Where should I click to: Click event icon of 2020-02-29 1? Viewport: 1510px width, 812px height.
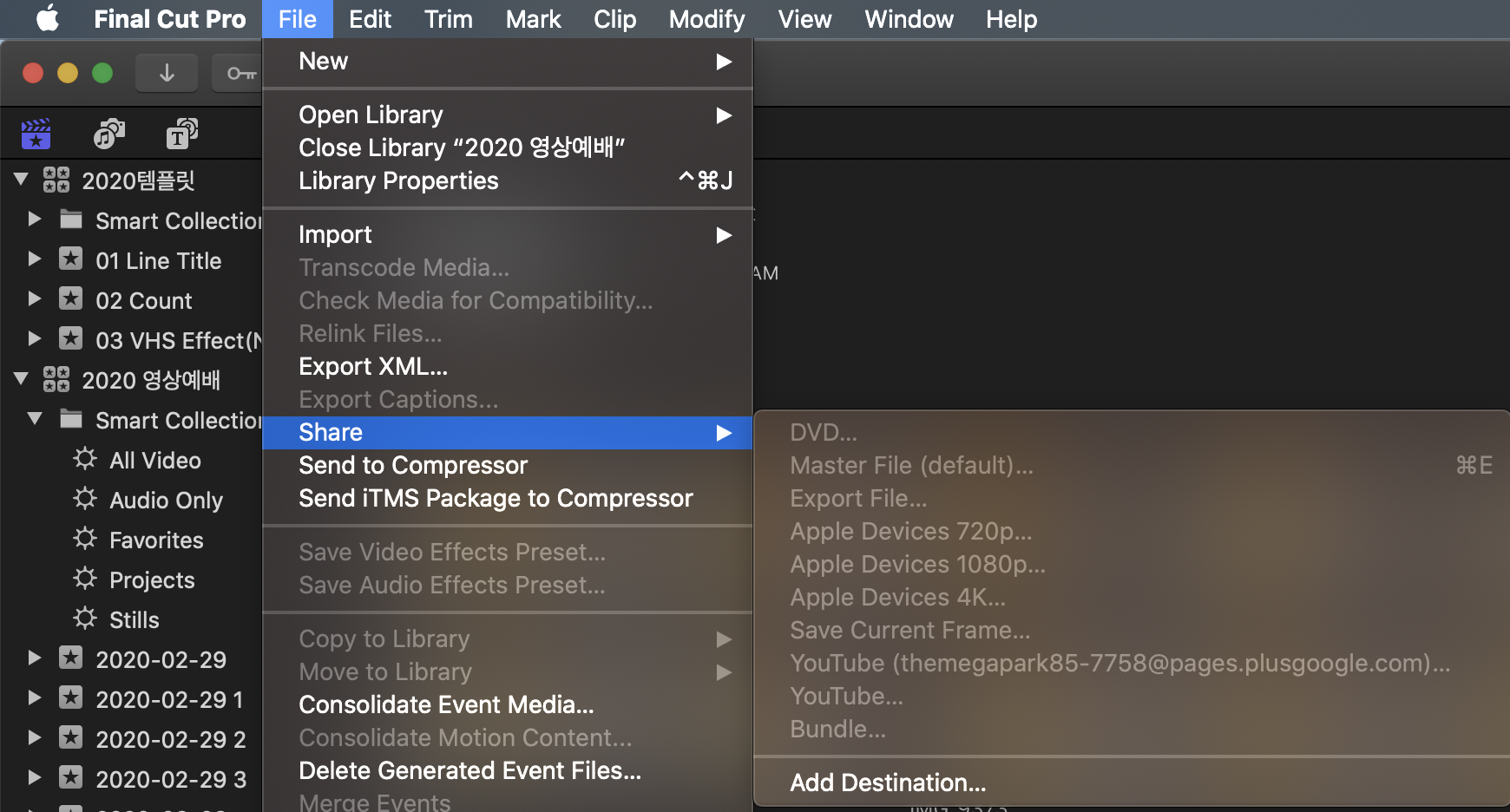click(x=71, y=697)
